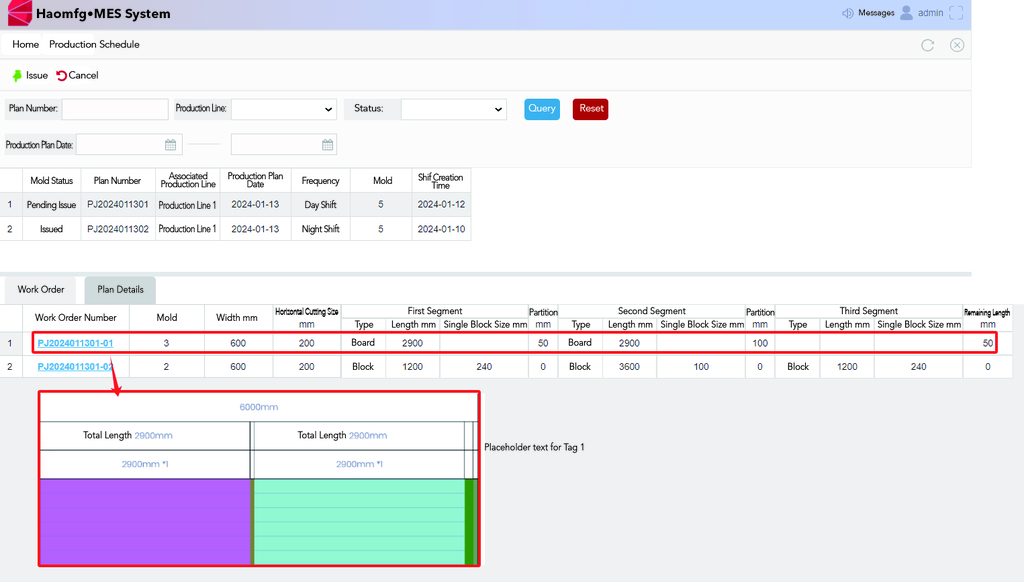This screenshot has width=1024, height=582.
Task: Click the green Issue pin icon
Action: click(x=17, y=76)
